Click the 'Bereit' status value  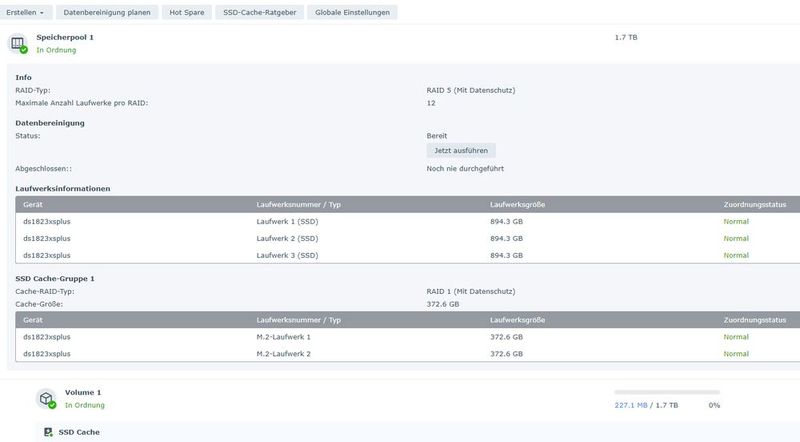click(x=437, y=136)
